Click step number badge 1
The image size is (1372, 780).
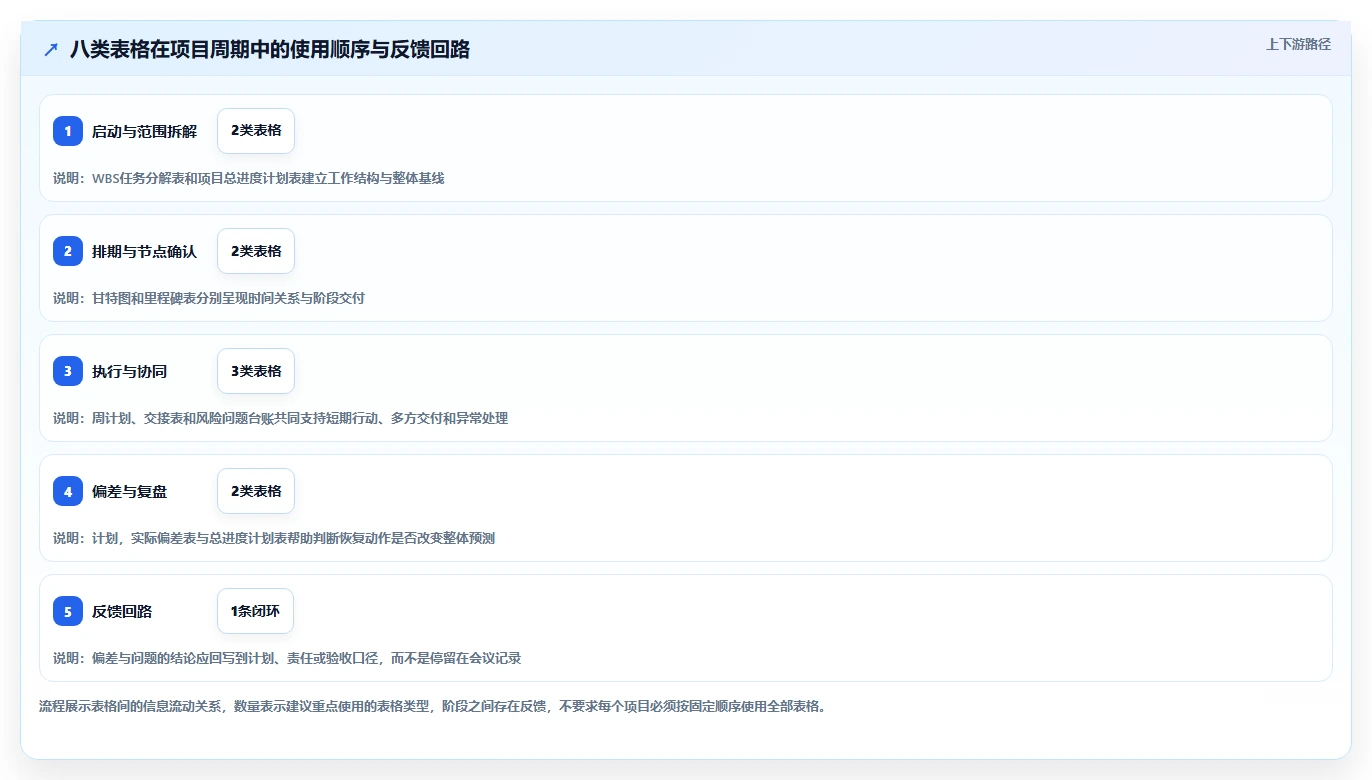pos(68,131)
